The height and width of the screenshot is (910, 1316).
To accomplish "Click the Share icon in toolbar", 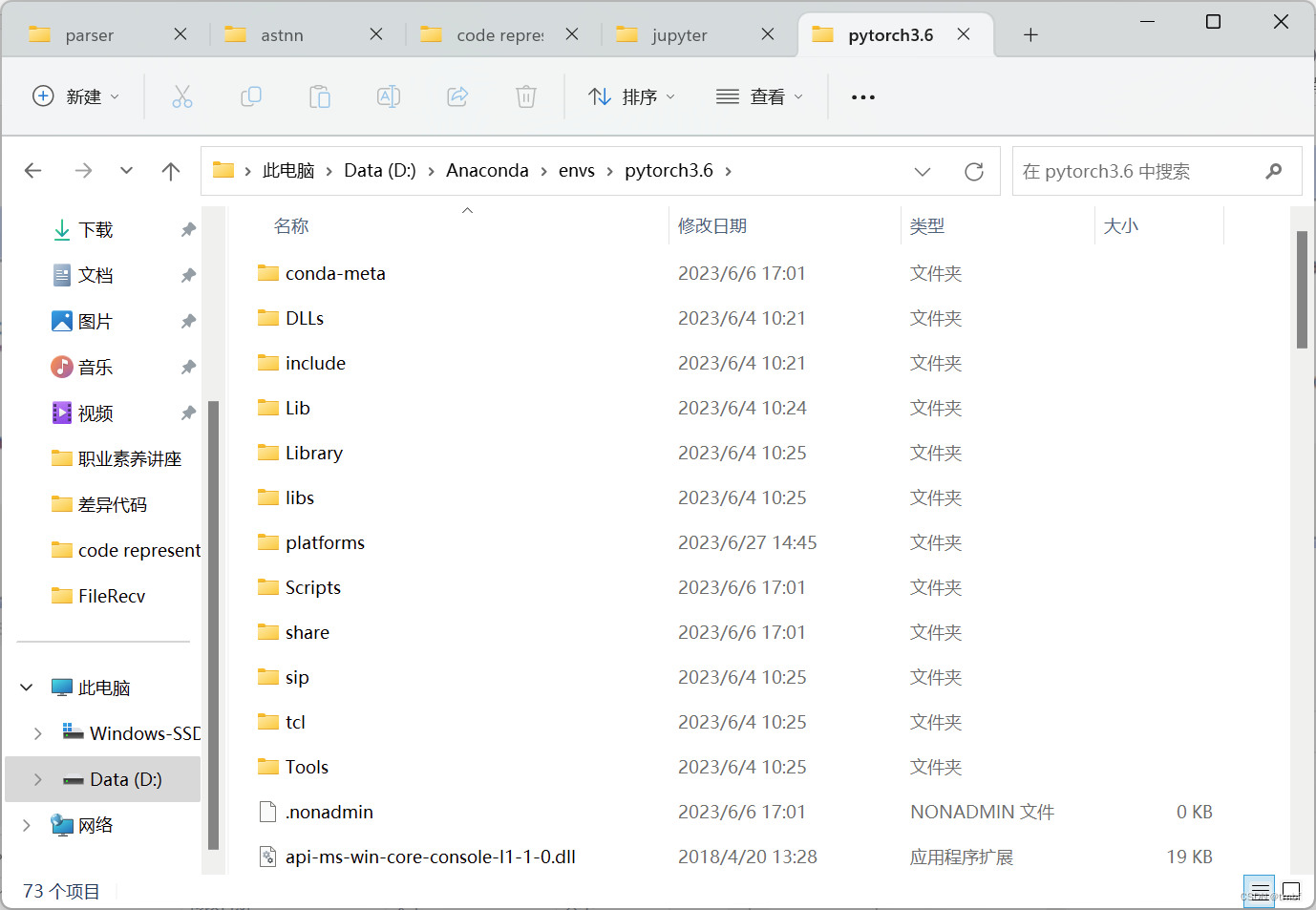I will tap(457, 96).
